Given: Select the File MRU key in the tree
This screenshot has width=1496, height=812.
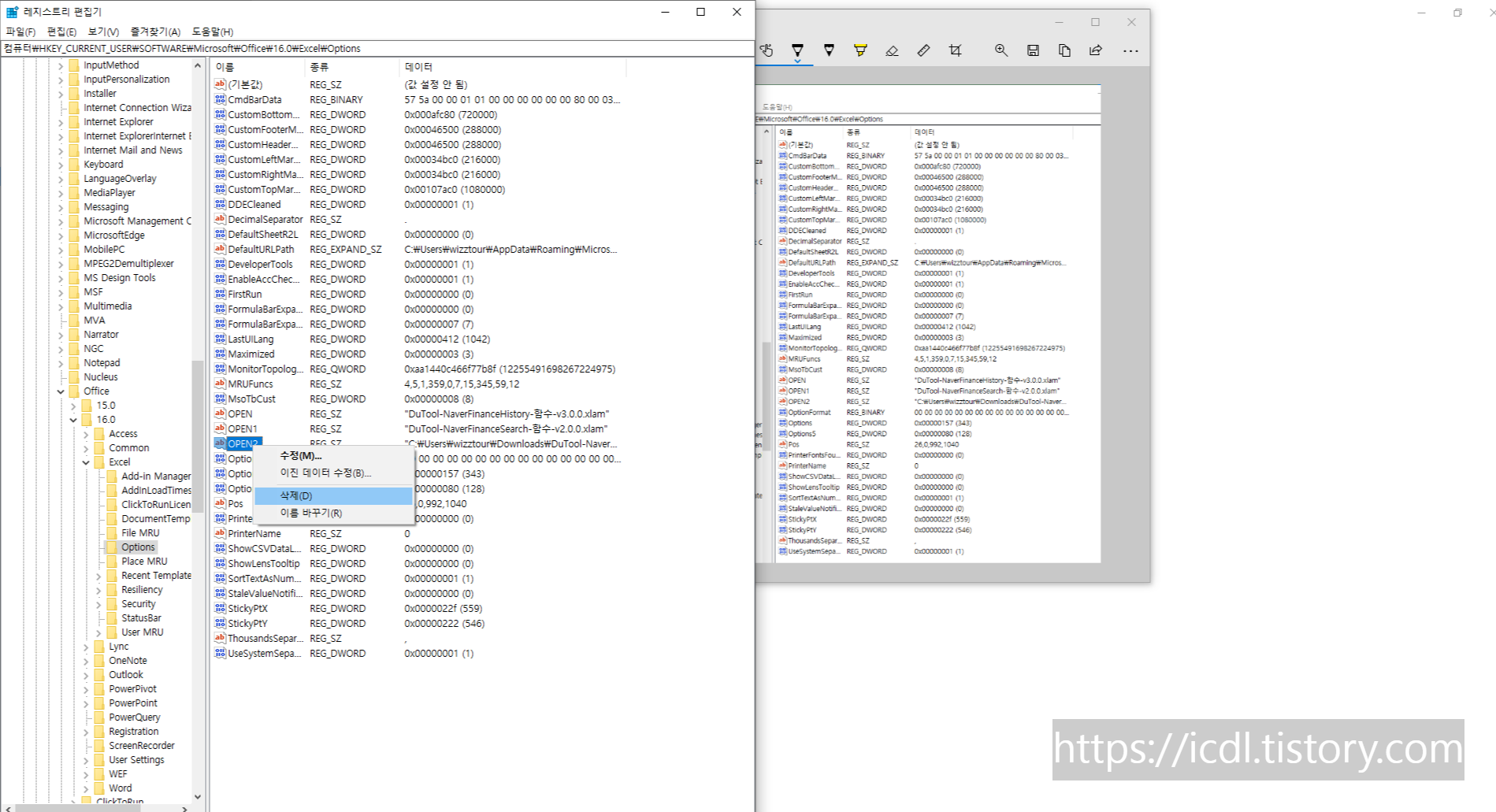Looking at the screenshot, I should point(140,533).
